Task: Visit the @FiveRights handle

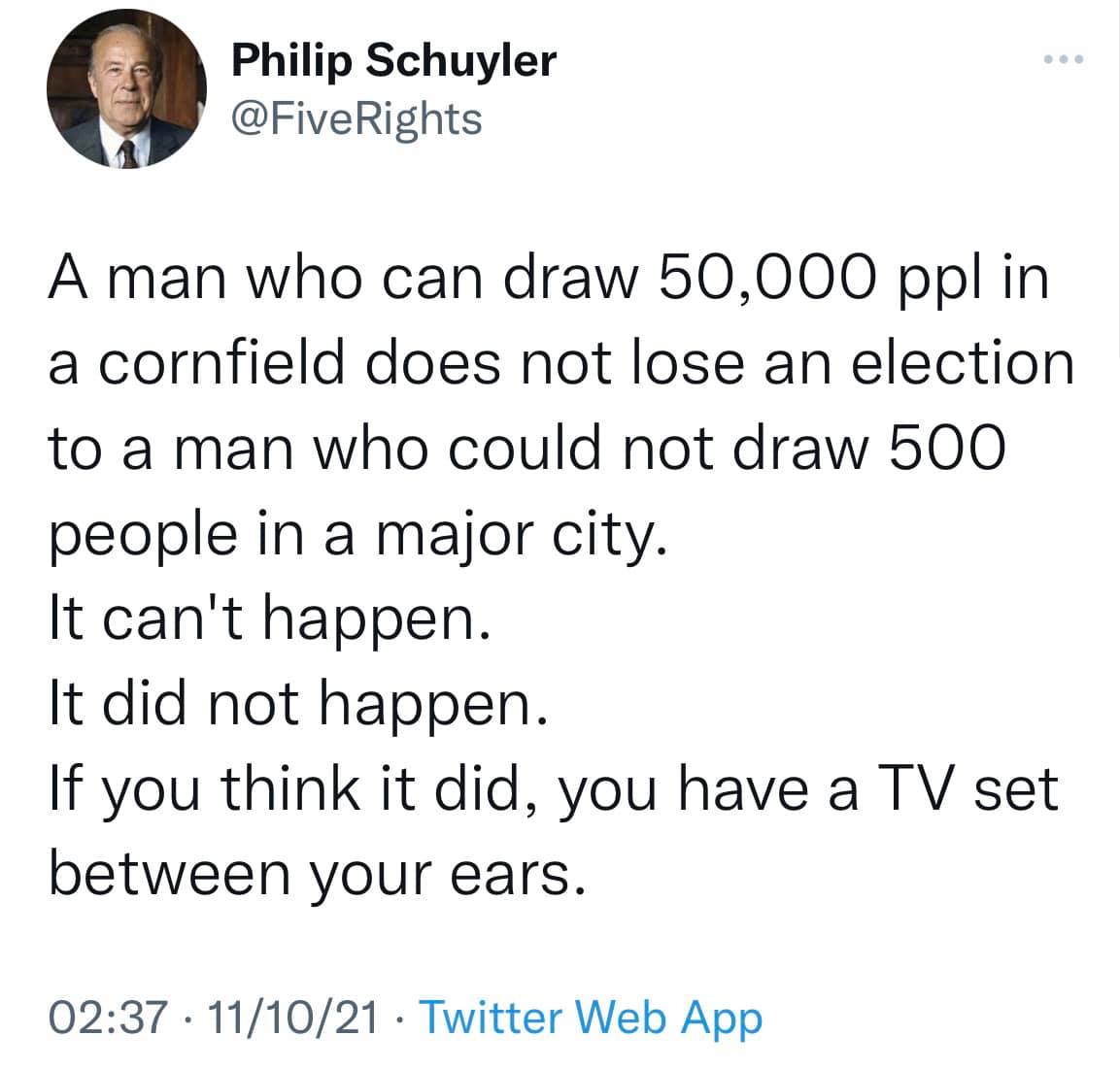Action: (x=356, y=118)
